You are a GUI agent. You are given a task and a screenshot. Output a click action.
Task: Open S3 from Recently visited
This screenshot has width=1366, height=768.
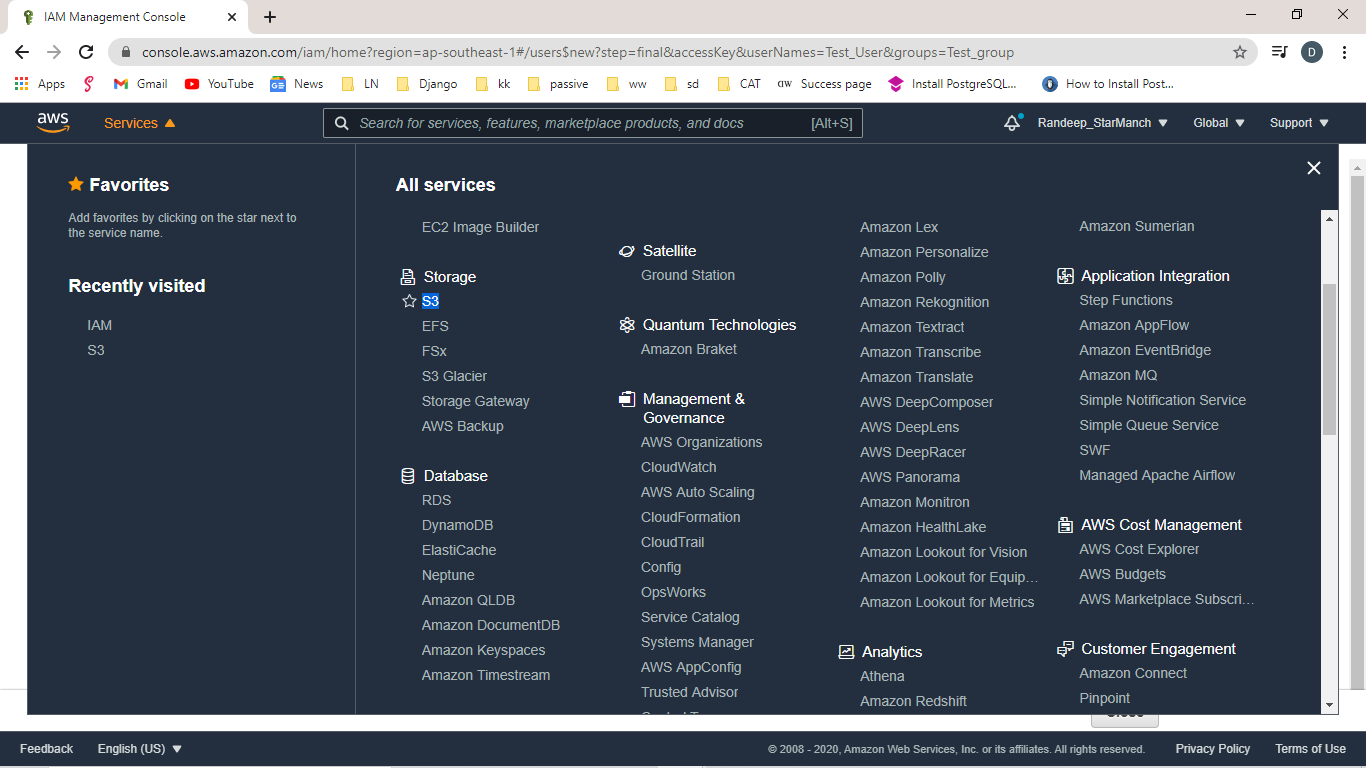[x=96, y=350]
